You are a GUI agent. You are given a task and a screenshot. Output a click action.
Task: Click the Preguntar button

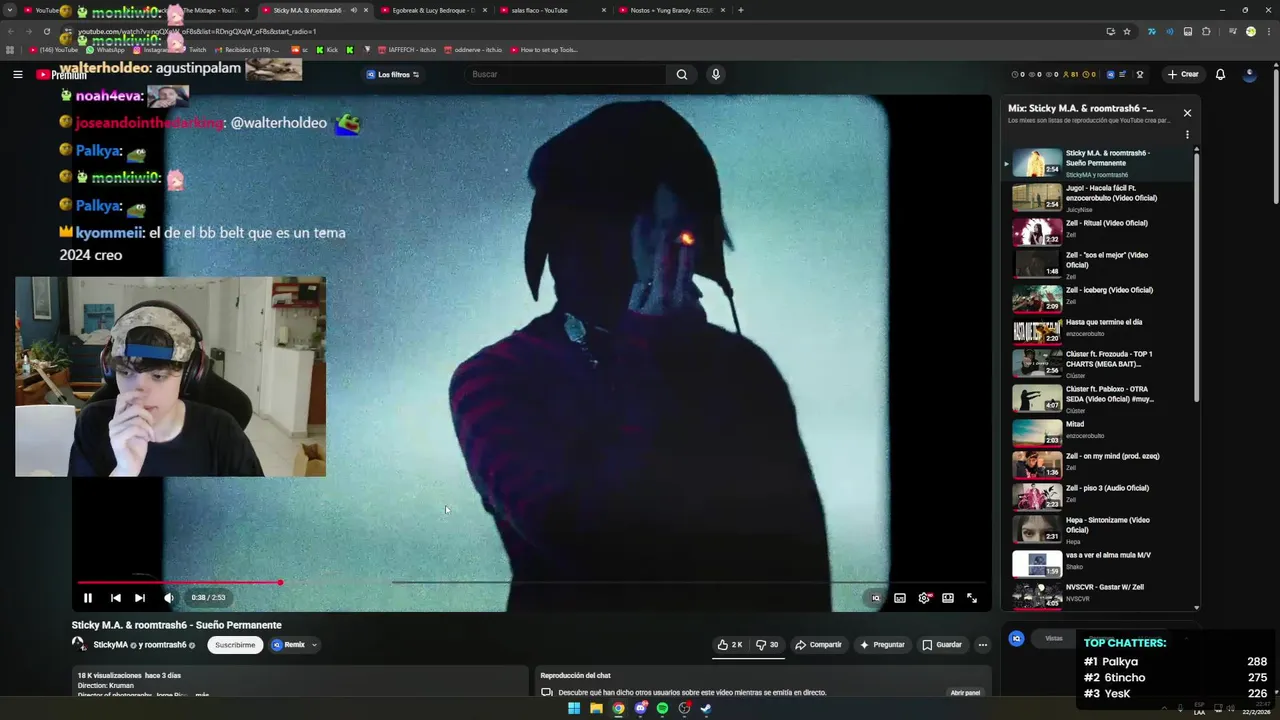[x=882, y=645]
